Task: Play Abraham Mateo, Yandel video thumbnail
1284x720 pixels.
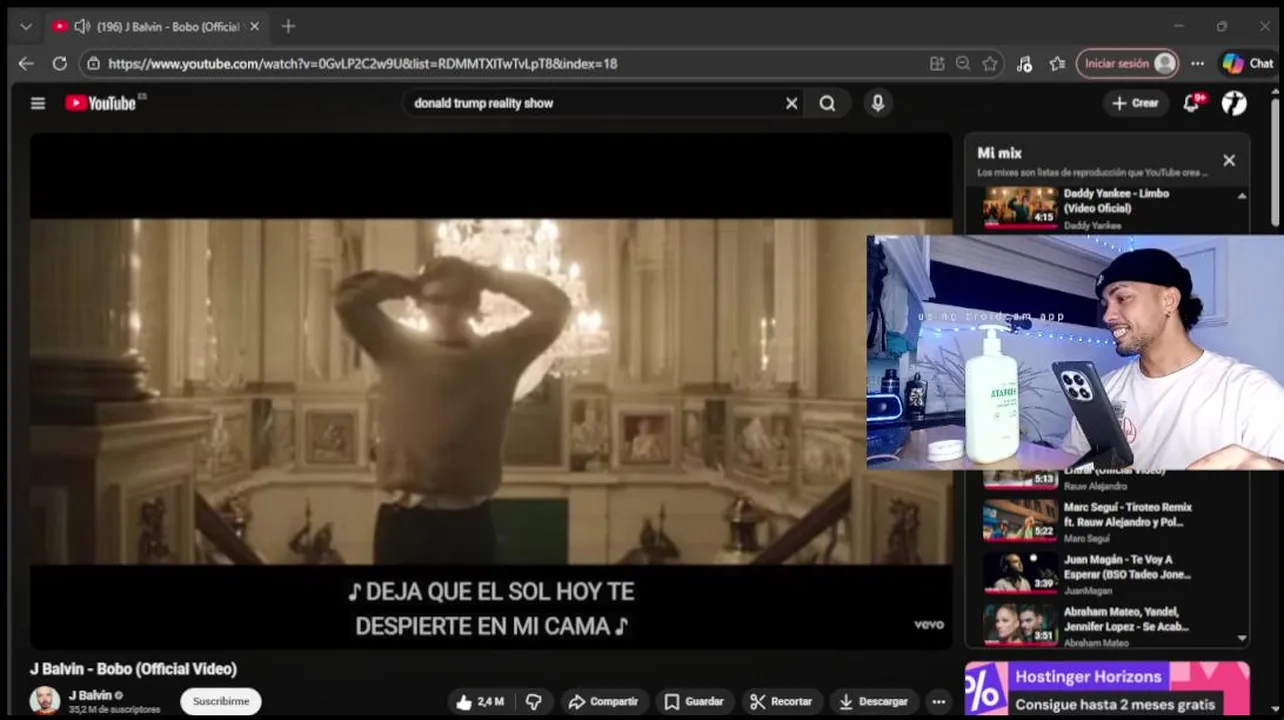Action: click(x=1019, y=624)
